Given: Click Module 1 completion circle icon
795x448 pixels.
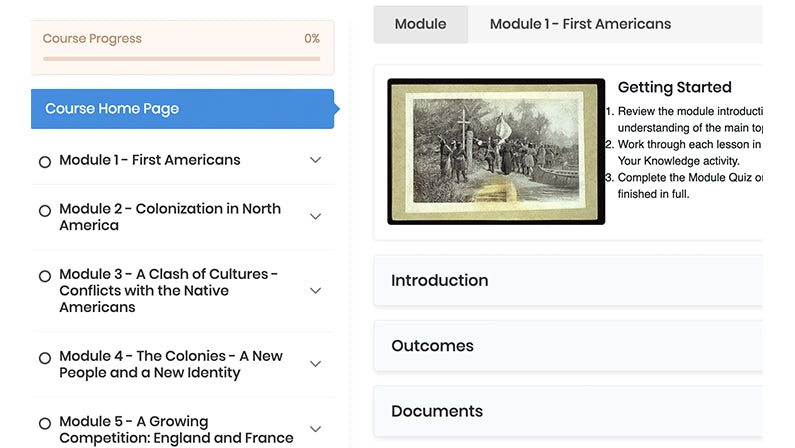Looking at the screenshot, I should pos(44,161).
